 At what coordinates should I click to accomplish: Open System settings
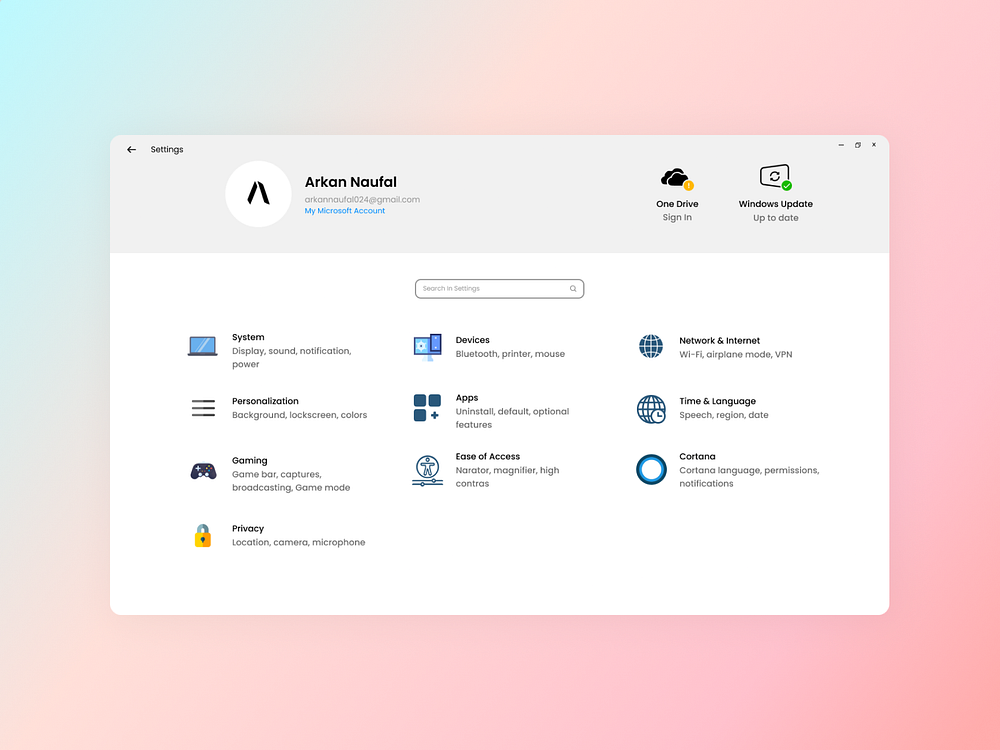[248, 337]
